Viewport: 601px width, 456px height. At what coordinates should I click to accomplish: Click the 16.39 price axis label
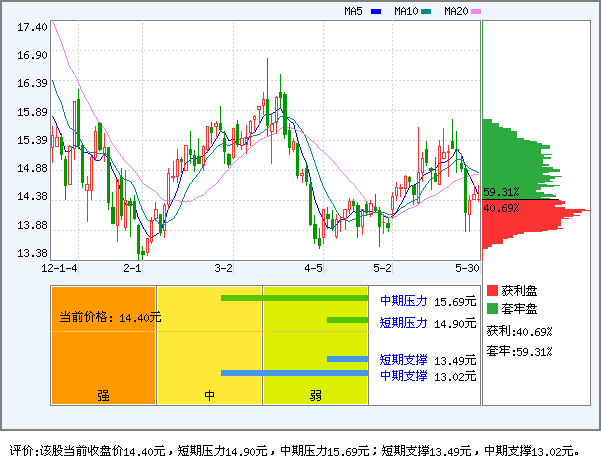[x=32, y=83]
